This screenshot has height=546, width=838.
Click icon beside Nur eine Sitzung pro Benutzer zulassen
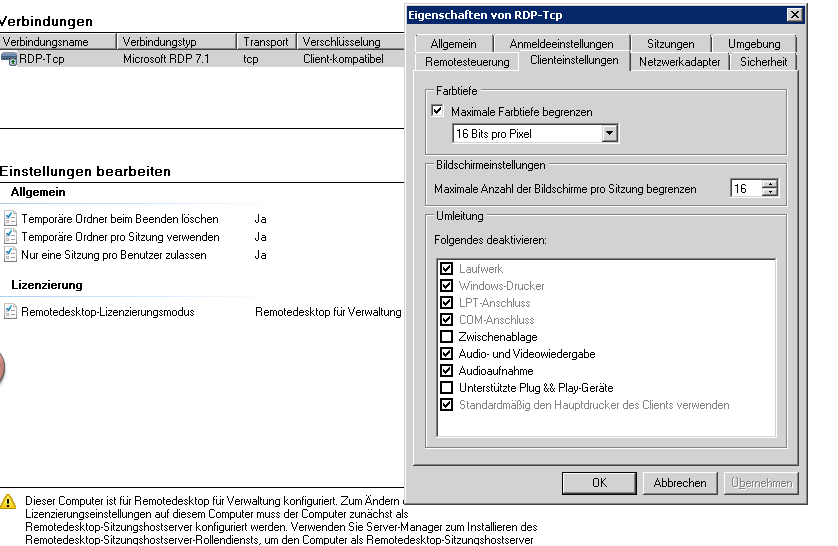pyautogui.click(x=10, y=255)
